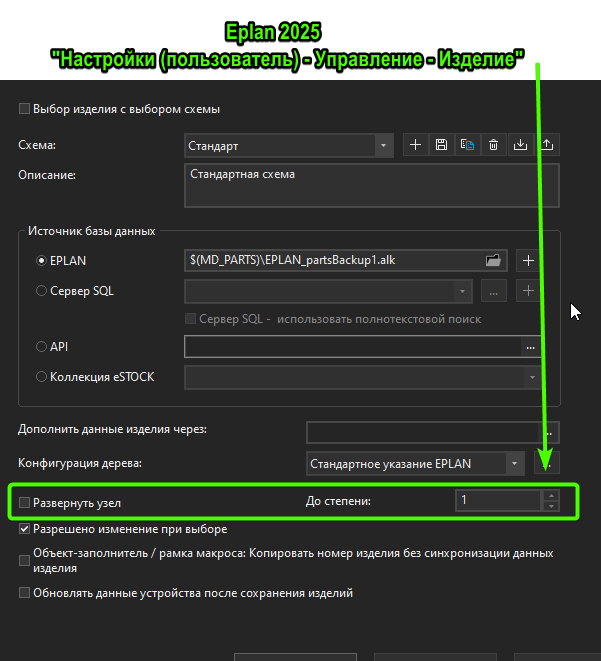The height and width of the screenshot is (661, 601).
Task: Click the Описание text field
Action: tap(372, 185)
